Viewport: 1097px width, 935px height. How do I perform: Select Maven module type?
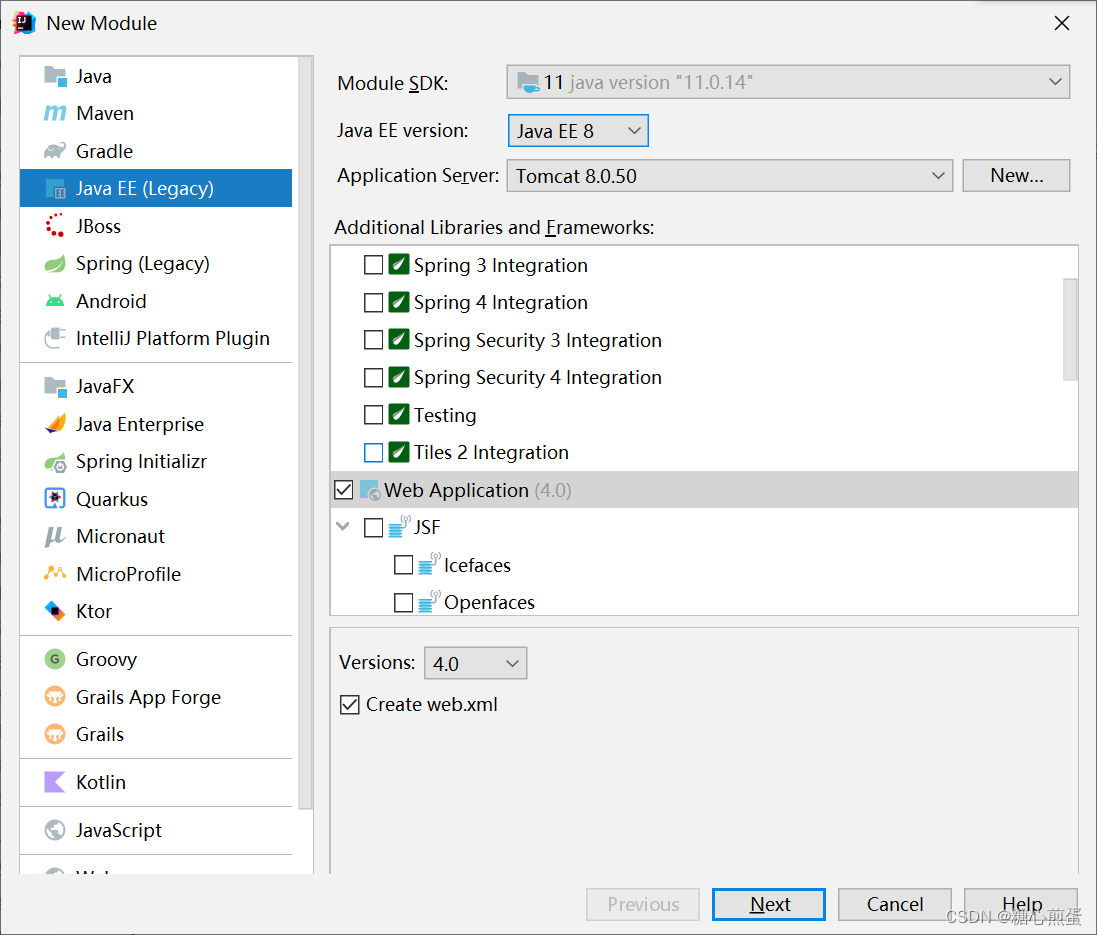pos(156,113)
